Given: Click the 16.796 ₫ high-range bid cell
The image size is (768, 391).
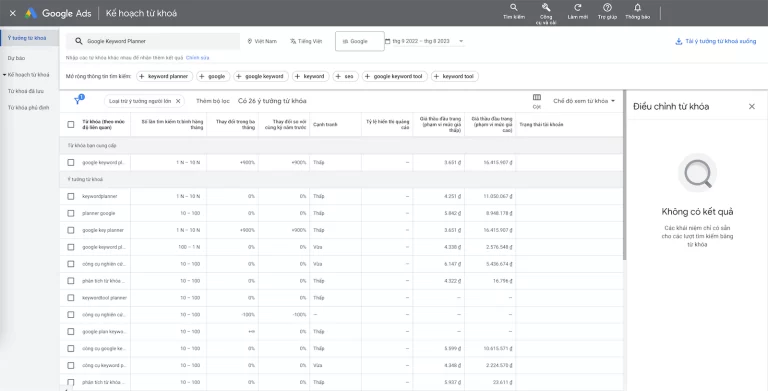Looking at the screenshot, I should point(503,281).
